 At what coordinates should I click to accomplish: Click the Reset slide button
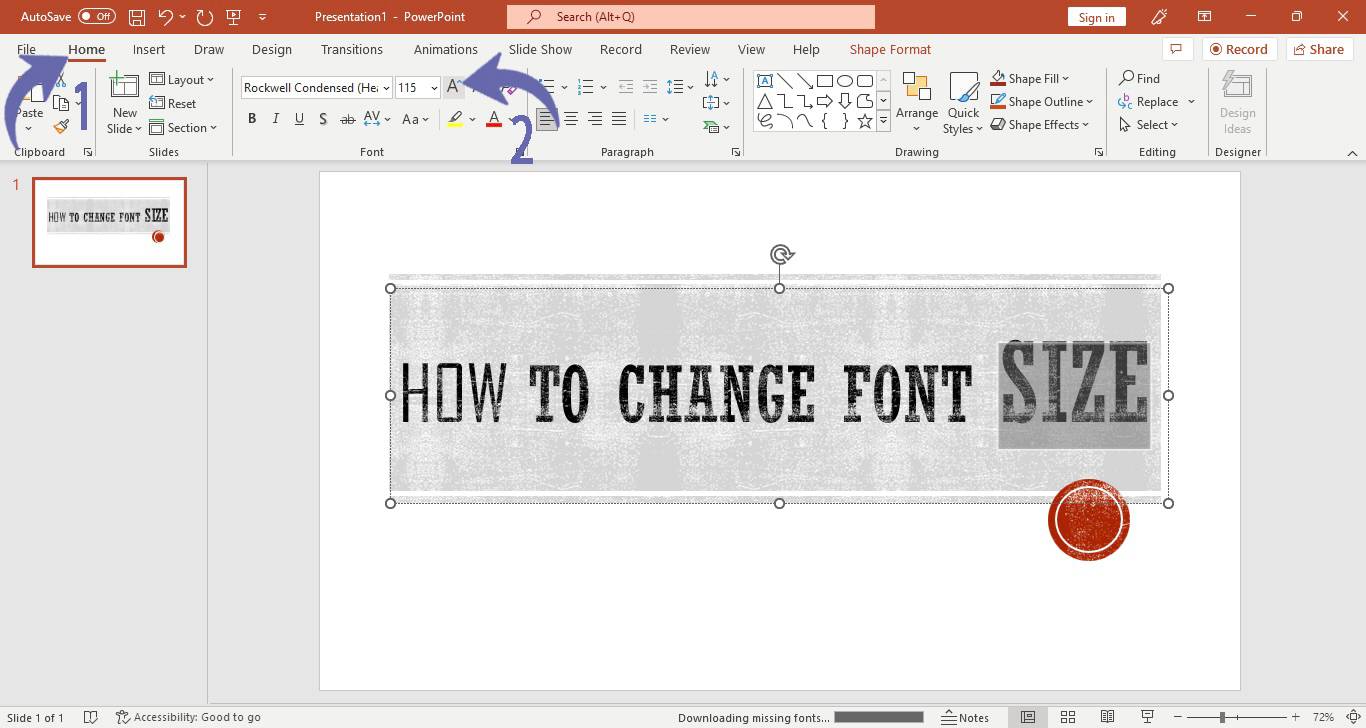tap(173, 104)
